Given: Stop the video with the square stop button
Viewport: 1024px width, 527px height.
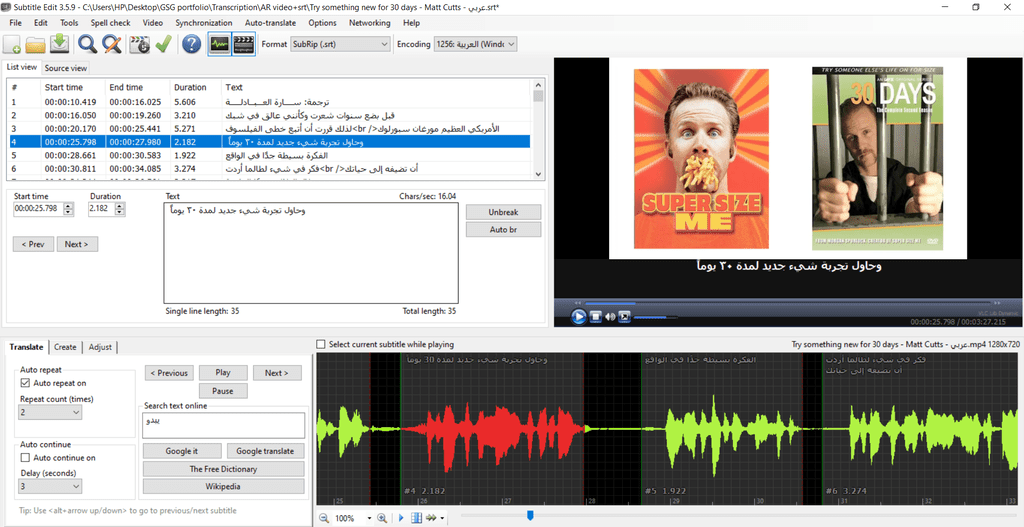Looking at the screenshot, I should [596, 317].
